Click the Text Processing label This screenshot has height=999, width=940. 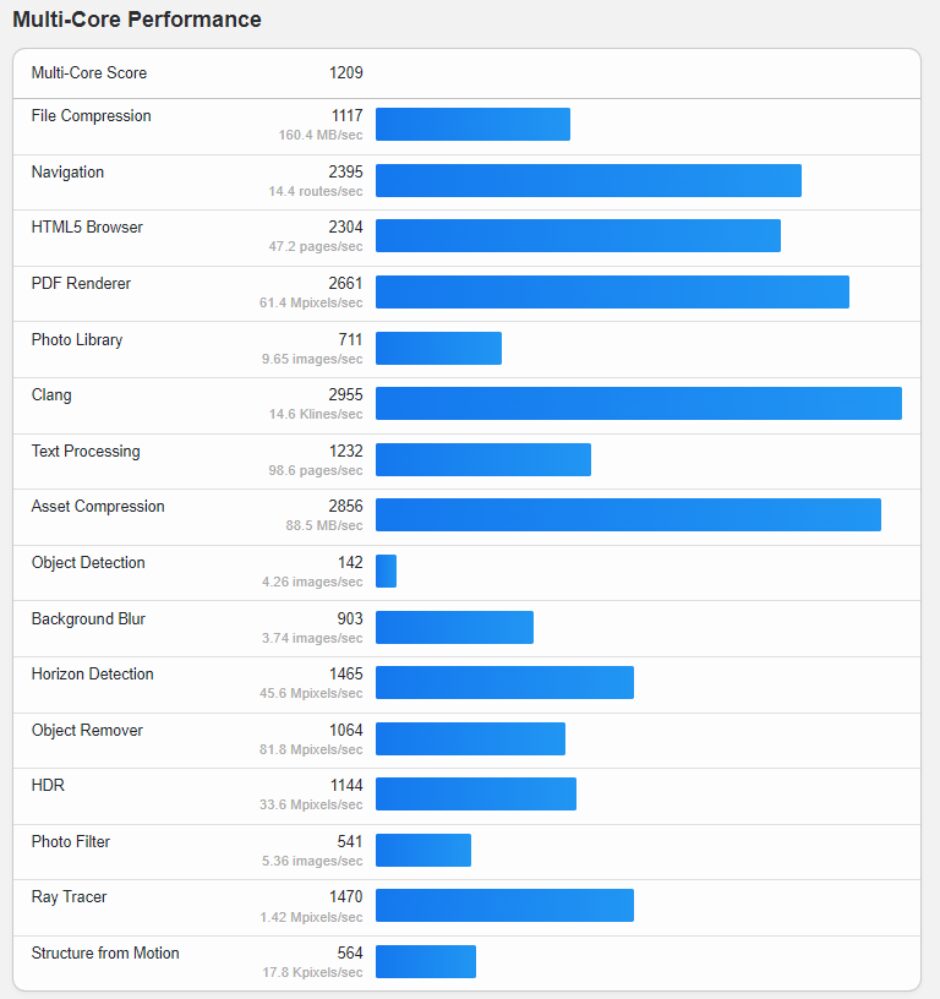(x=85, y=451)
